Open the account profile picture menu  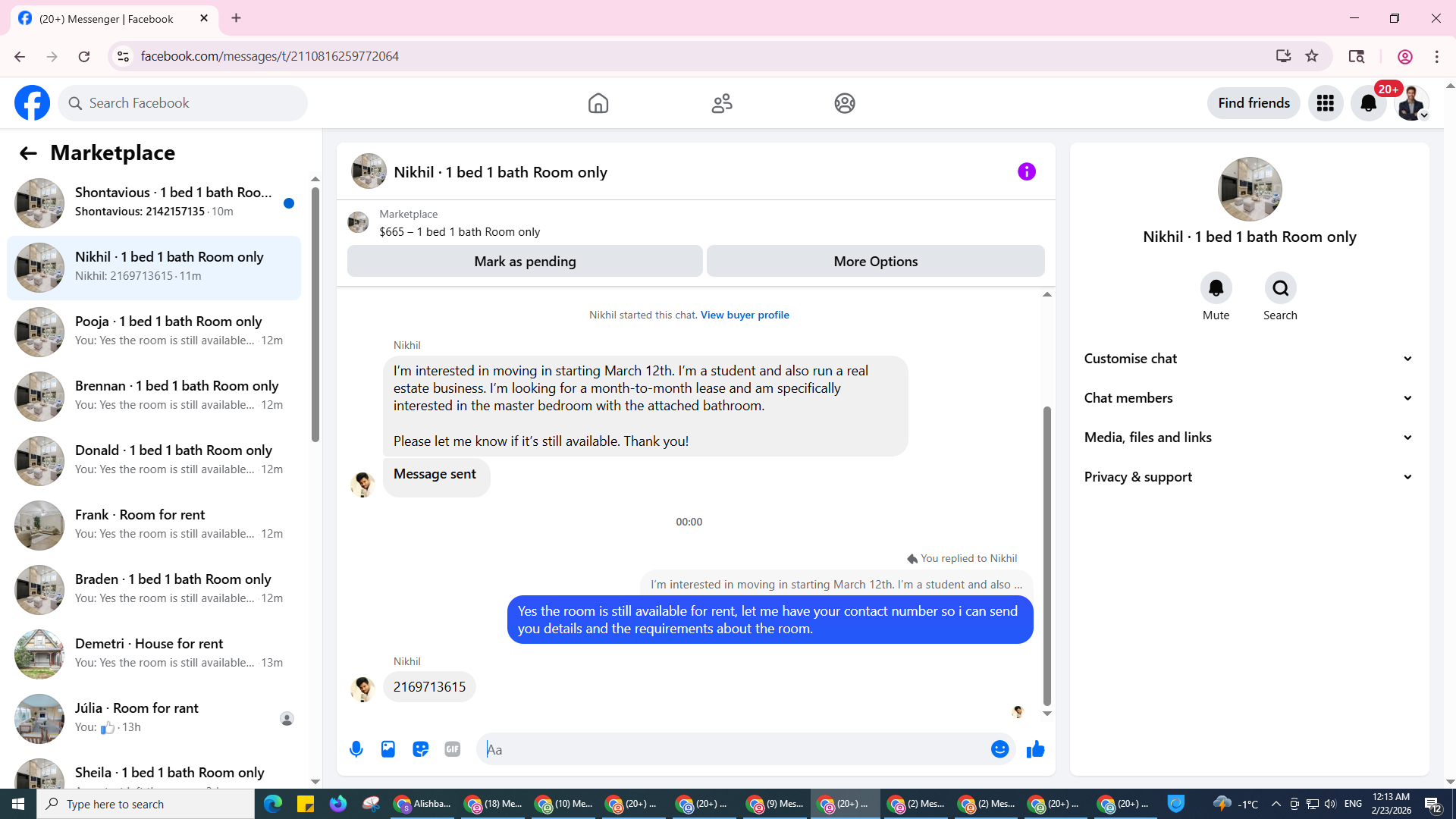click(1412, 103)
